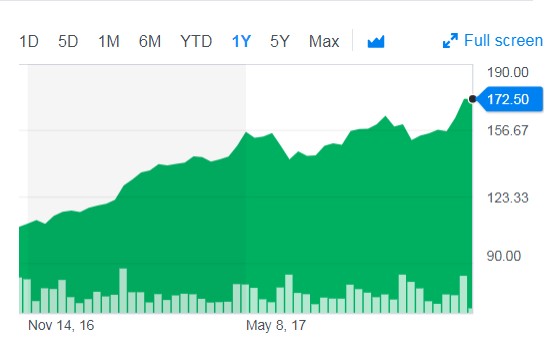The width and height of the screenshot is (556, 363).
Task: Click the full screen expand arrows icon
Action: [450, 41]
